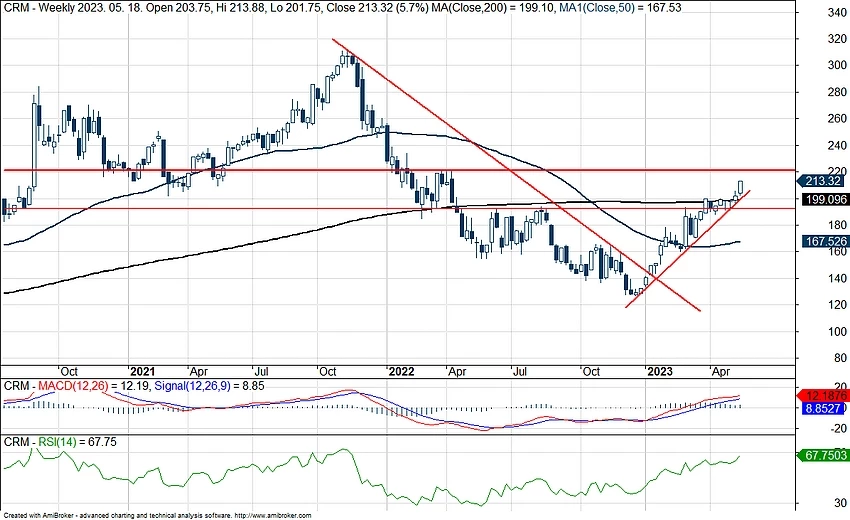Click the green RSI value tag 67.7503
Screen dimensions: 850x520
822,456
